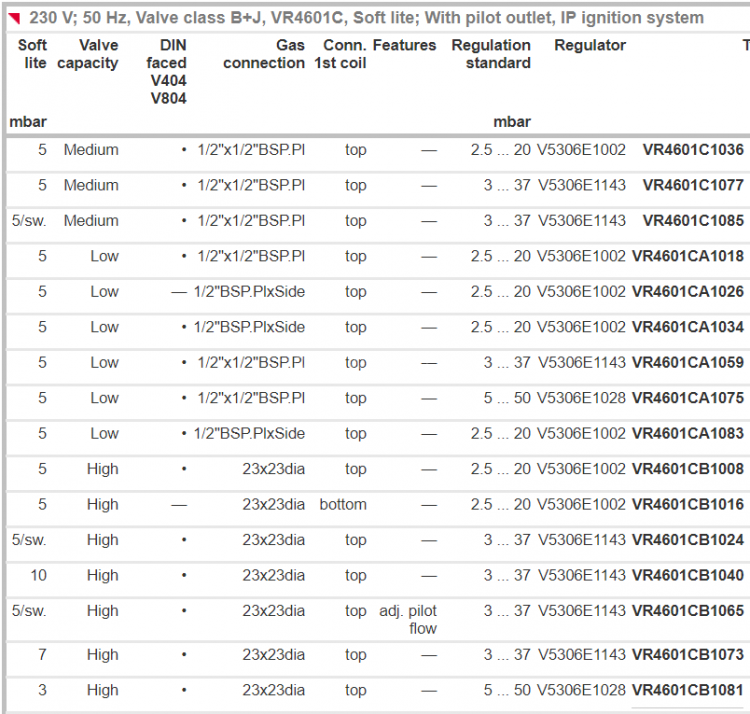Open product link VR4601CB1073
This screenshot has height=714, width=750.
pyautogui.click(x=688, y=654)
